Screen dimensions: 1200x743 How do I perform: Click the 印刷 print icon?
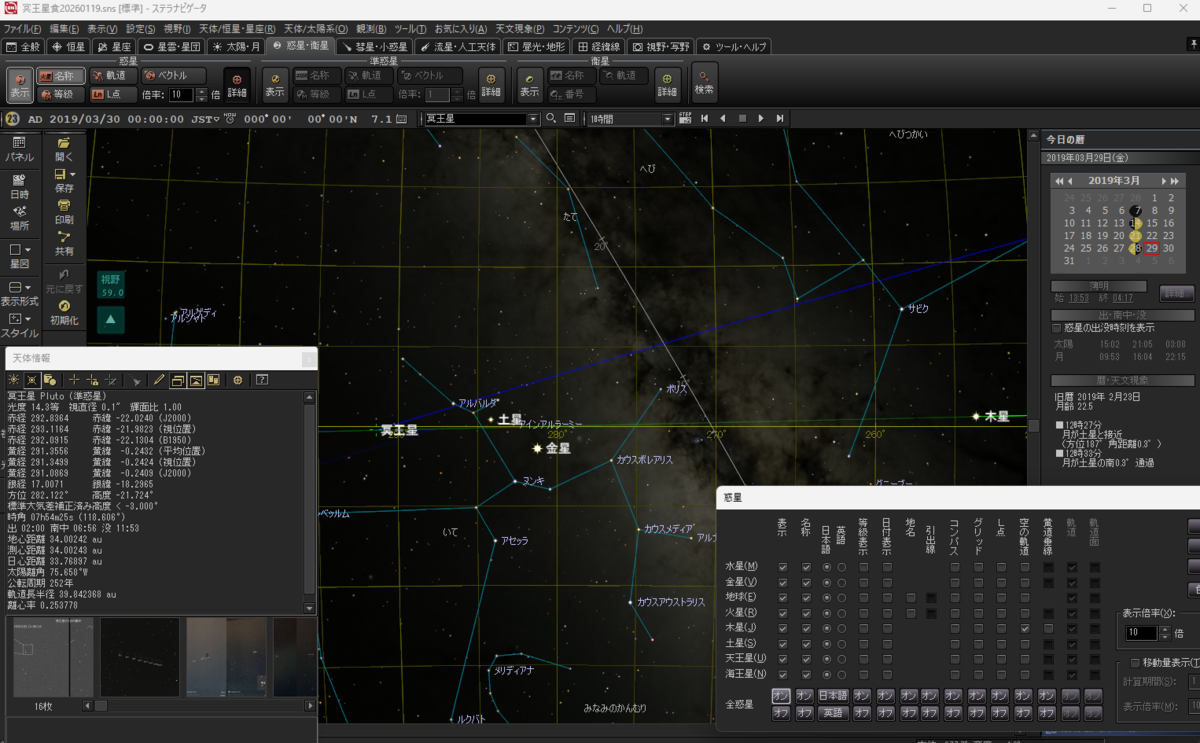click(64, 211)
